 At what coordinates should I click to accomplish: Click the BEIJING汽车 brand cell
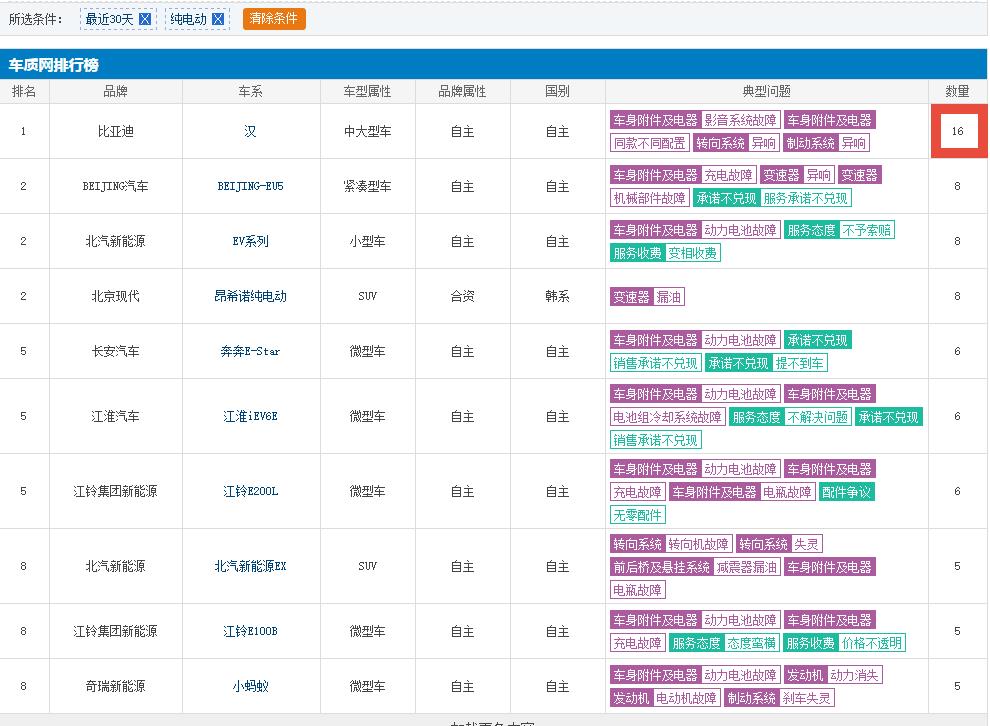pyautogui.click(x=116, y=186)
